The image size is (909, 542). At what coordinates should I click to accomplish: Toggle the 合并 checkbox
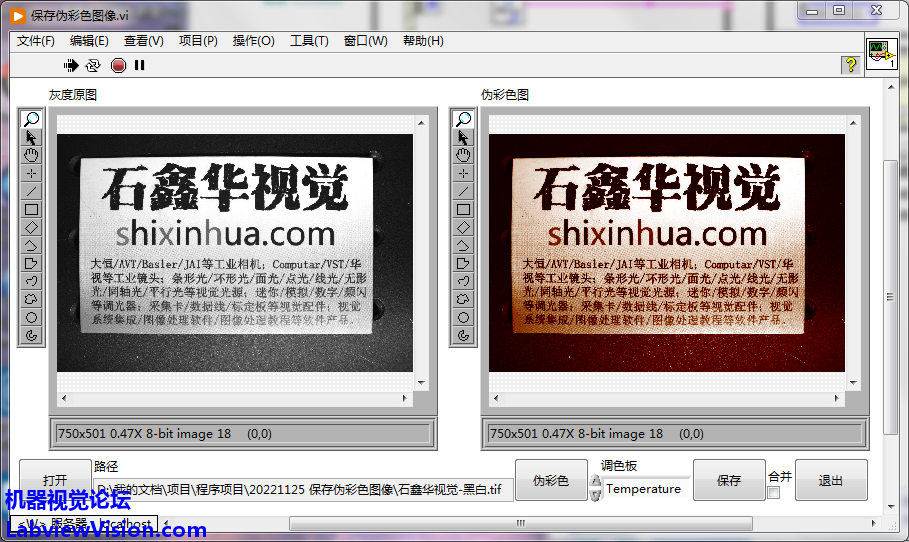(773, 492)
